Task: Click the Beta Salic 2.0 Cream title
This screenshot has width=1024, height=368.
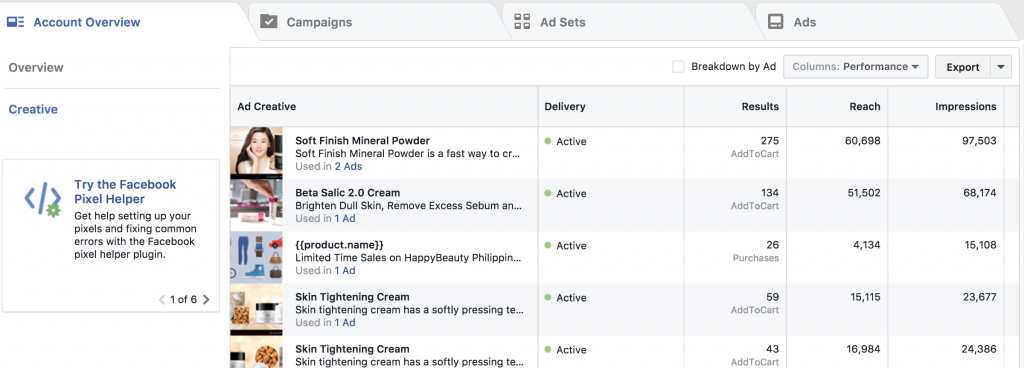Action: [347, 192]
